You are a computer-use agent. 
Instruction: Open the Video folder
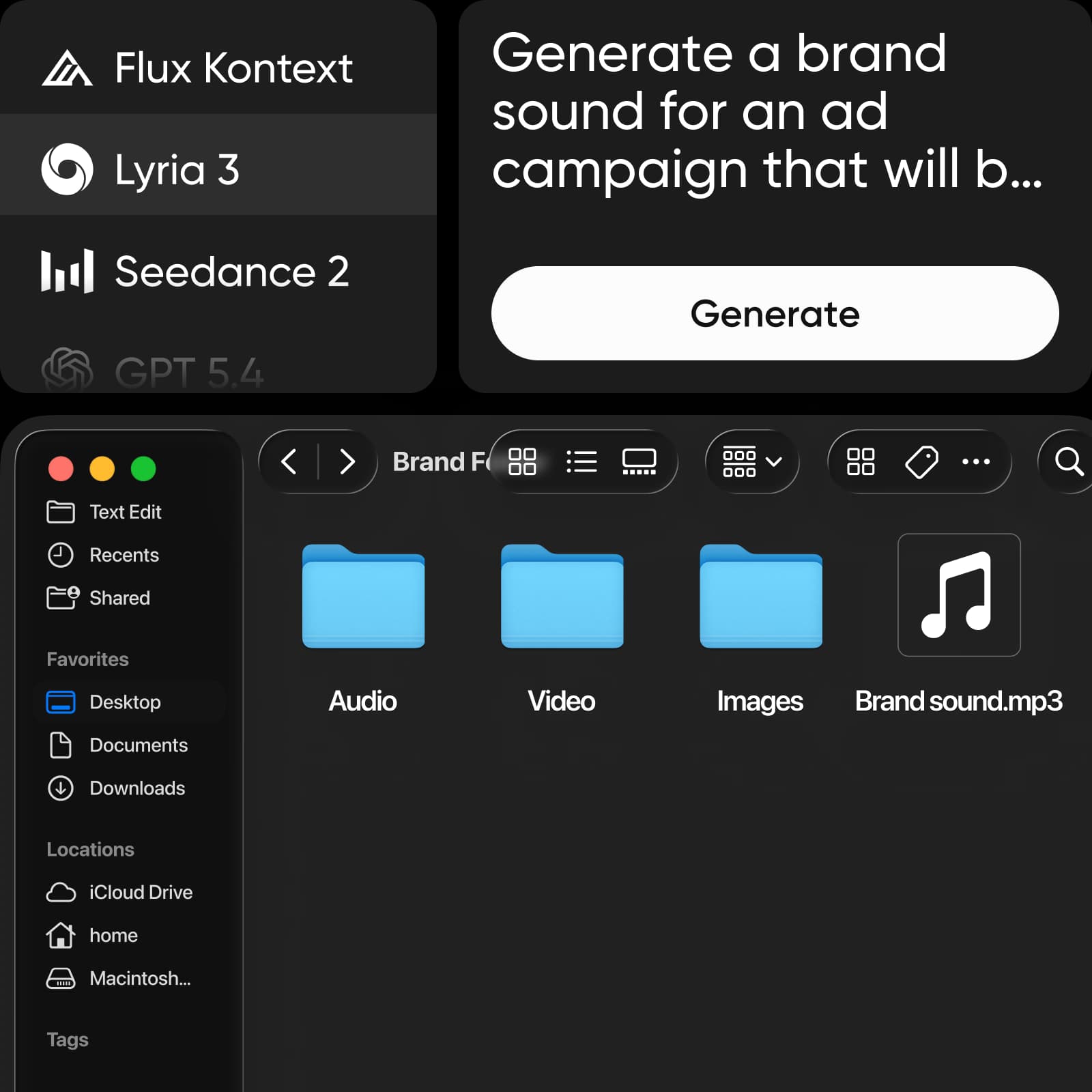[x=562, y=596]
